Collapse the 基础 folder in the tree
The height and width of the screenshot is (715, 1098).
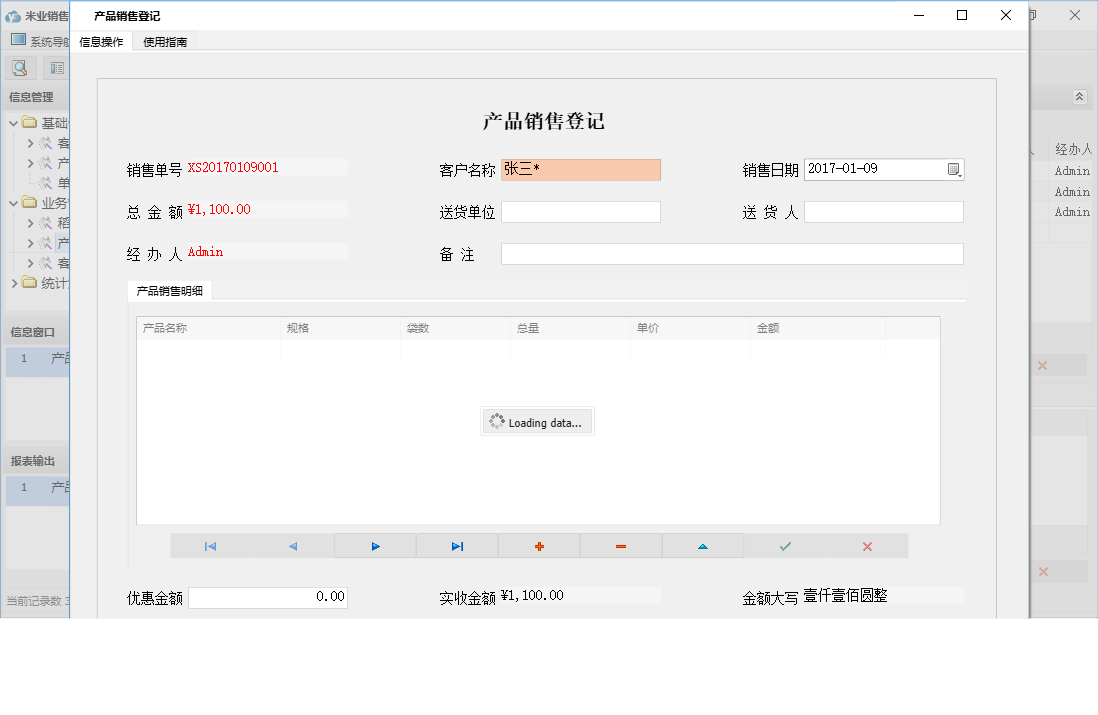point(13,120)
